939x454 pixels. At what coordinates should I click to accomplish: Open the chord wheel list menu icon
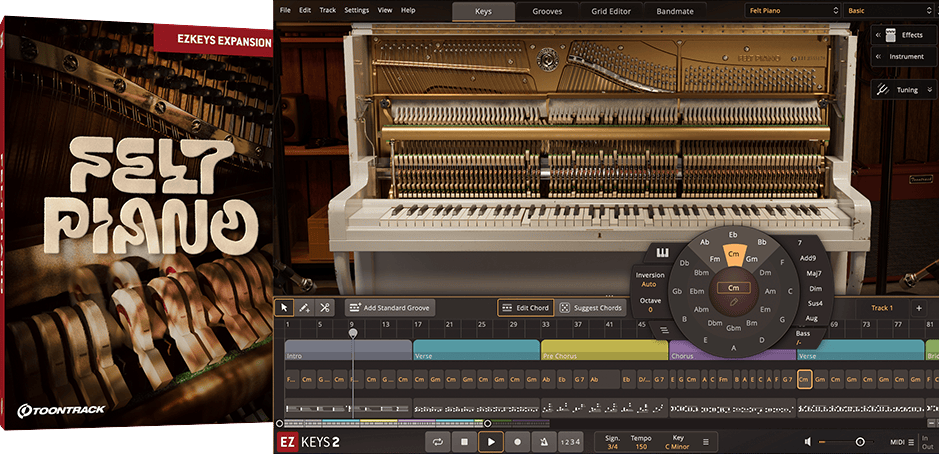pyautogui.click(x=664, y=329)
